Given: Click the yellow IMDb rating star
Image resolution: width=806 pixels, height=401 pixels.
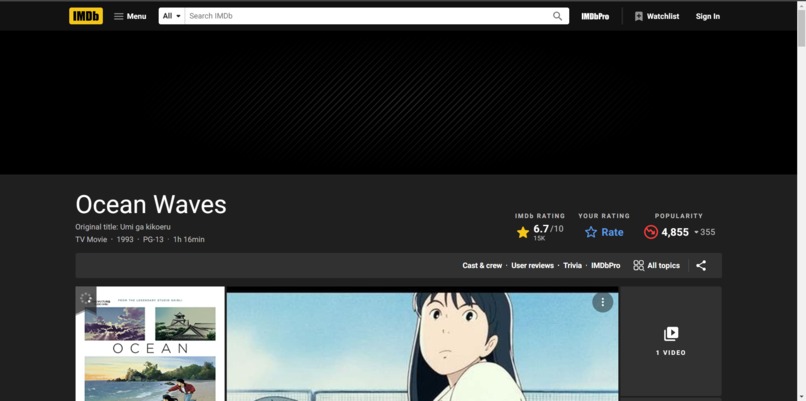Looking at the screenshot, I should point(523,232).
